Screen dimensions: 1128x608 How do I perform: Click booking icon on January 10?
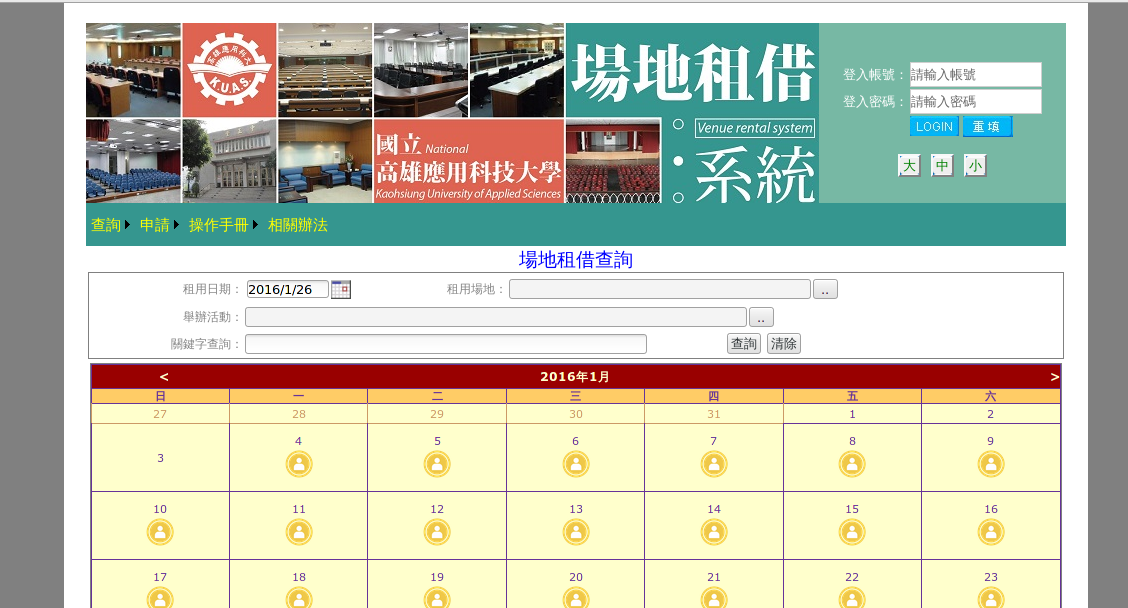[x=160, y=532]
